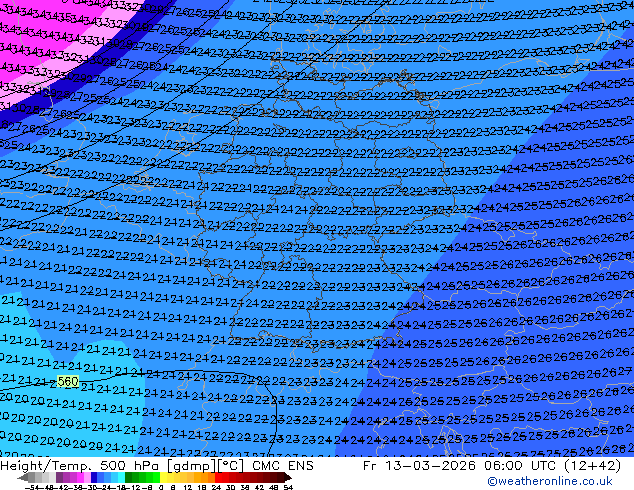Click the dark right arrow tip of the color scale
The height and width of the screenshot is (490, 634).
[288, 477]
